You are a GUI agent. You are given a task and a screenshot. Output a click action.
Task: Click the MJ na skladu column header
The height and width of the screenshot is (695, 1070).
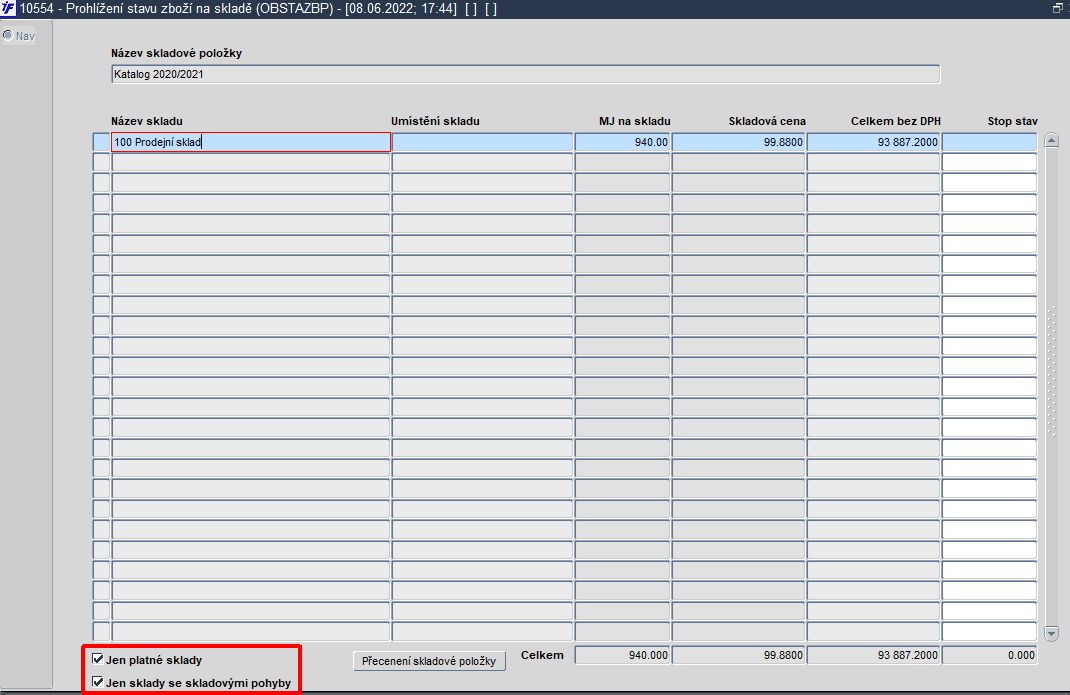635,121
